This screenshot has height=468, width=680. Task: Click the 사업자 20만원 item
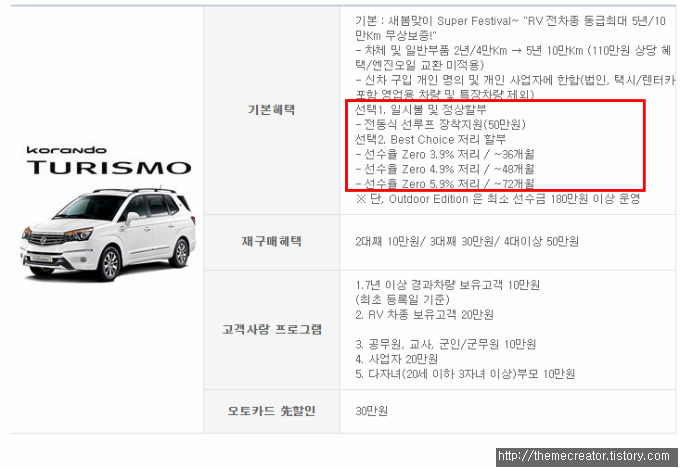pyautogui.click(x=396, y=359)
